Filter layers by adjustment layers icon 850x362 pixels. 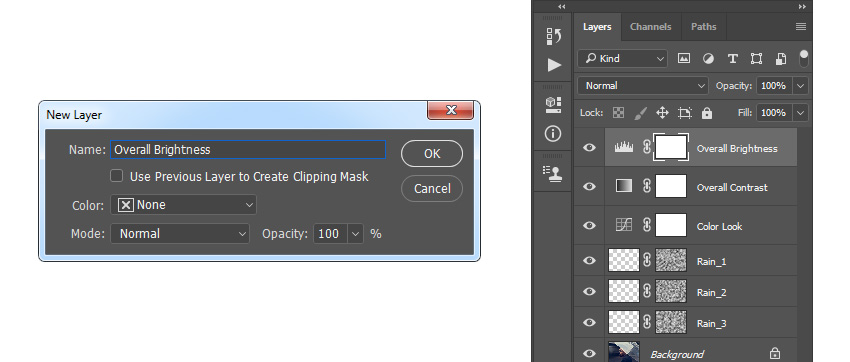click(x=708, y=59)
